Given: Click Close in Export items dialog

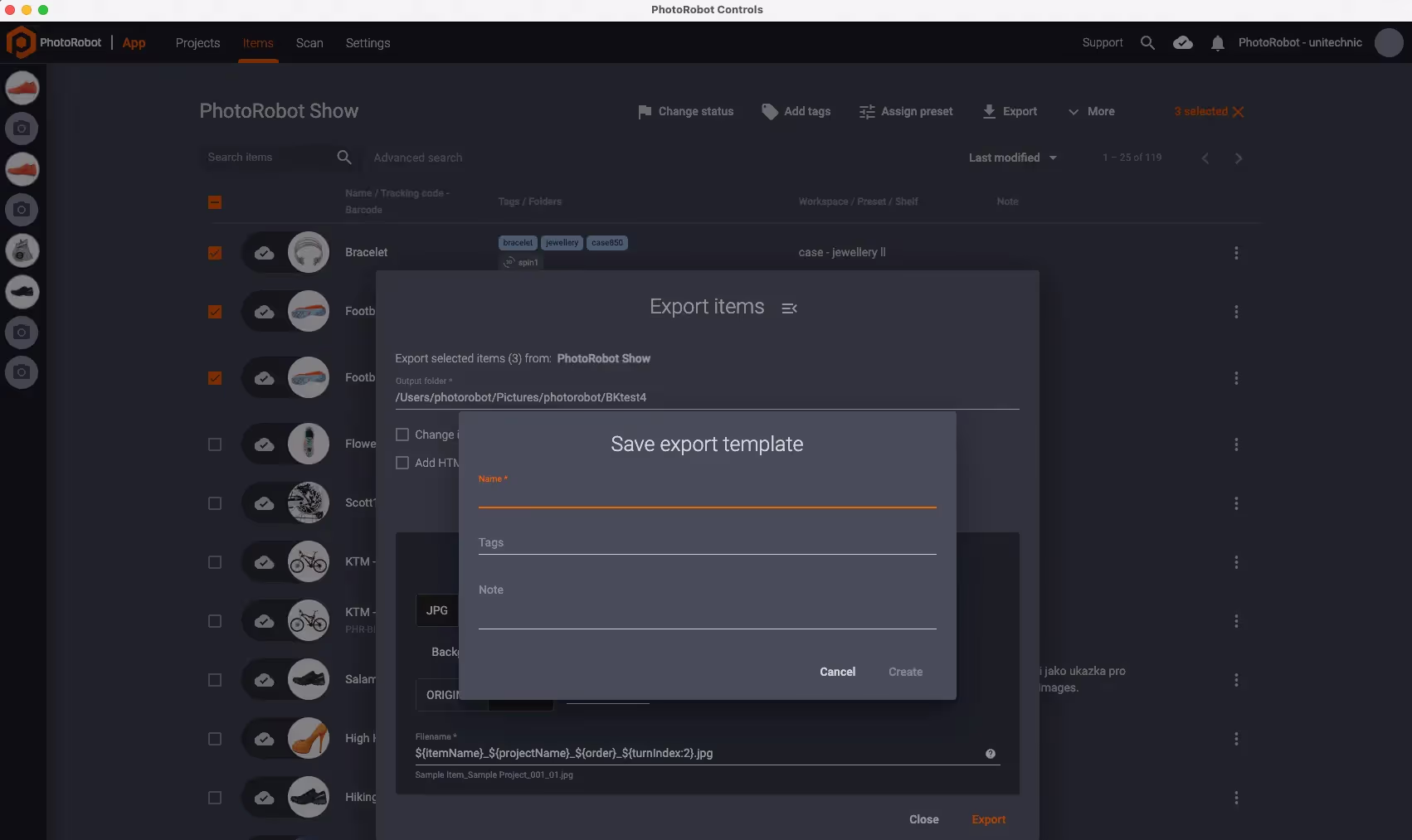Looking at the screenshot, I should pos(924,819).
